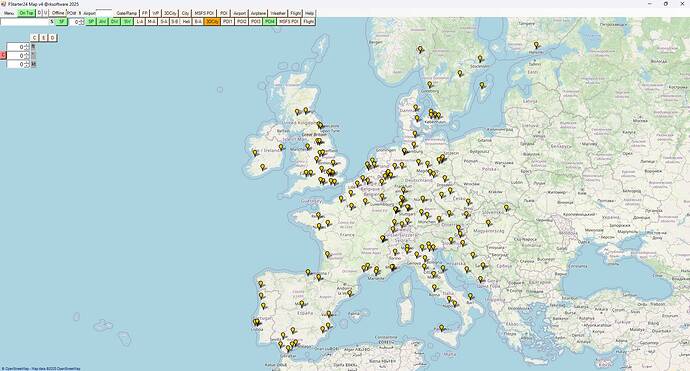Viewport: 690px width, 371px height.
Task: Toggle the POI1 layer button
Action: tap(227, 21)
